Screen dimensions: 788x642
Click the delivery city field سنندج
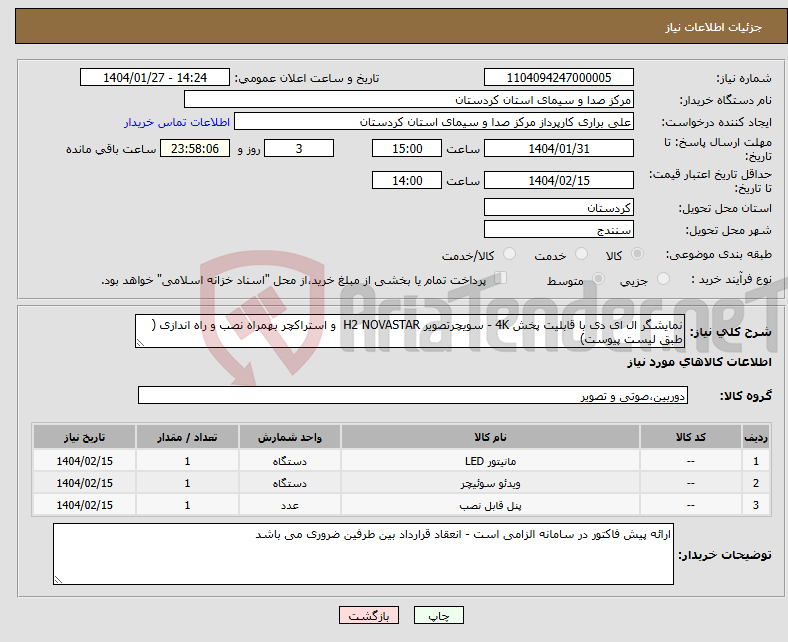pos(559,229)
